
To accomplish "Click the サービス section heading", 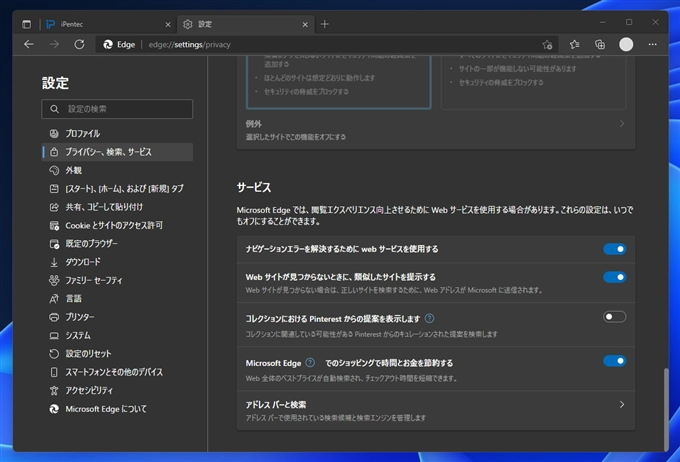I will pyautogui.click(x=254, y=187).
